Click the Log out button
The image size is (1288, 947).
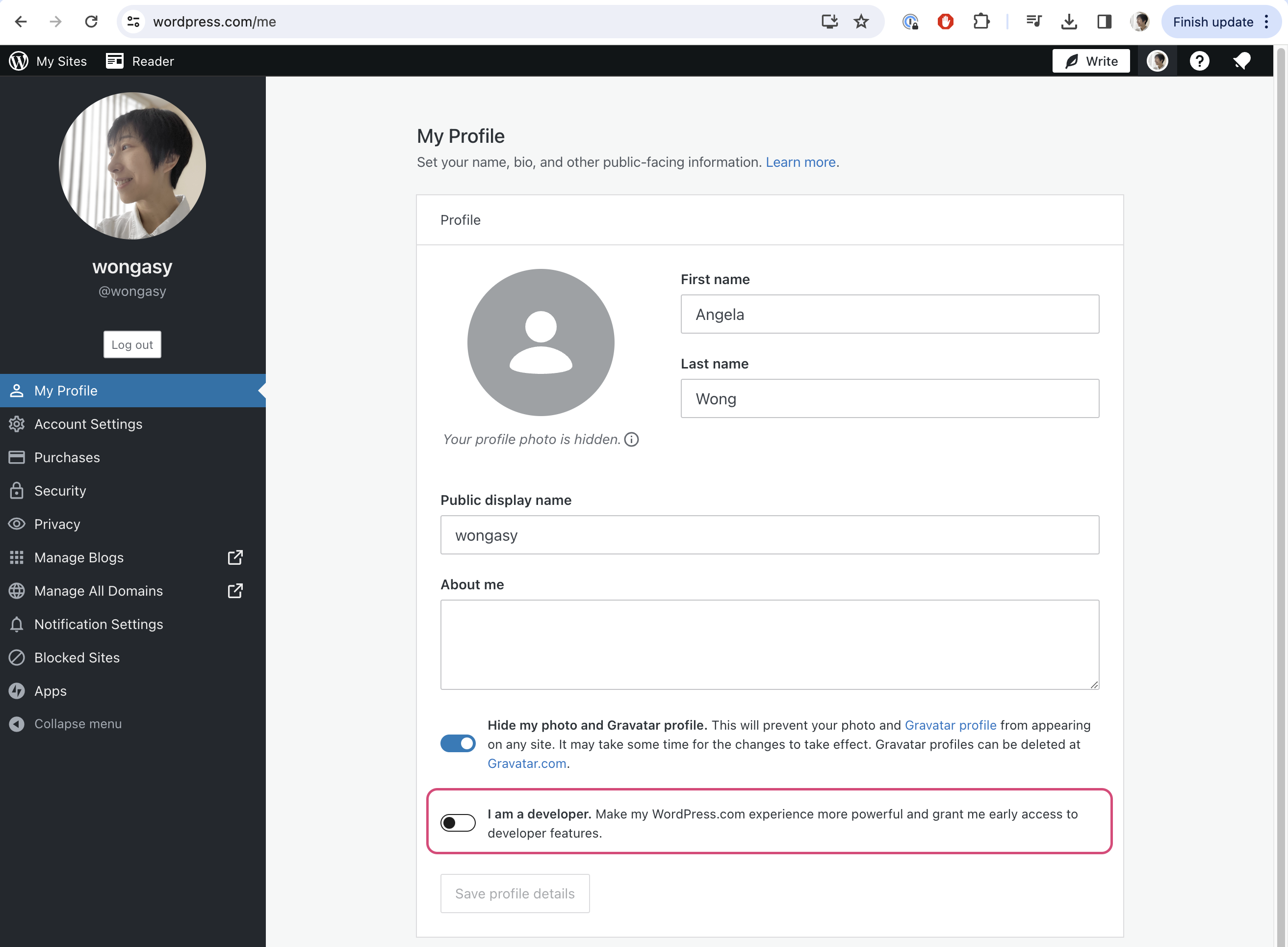[x=132, y=344]
